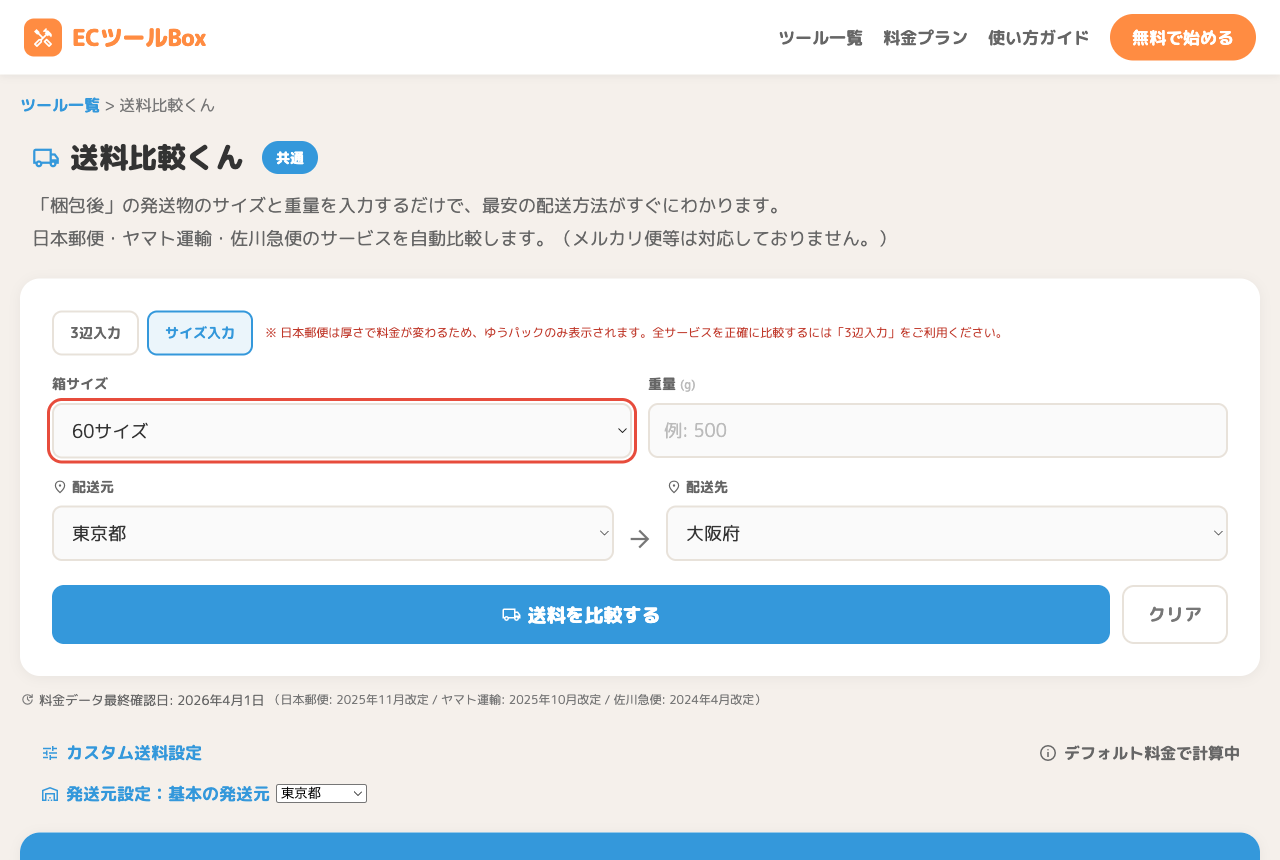
Task: Click the 料金データ最終確認日: 2026年4月1日 text
Action: (152, 700)
